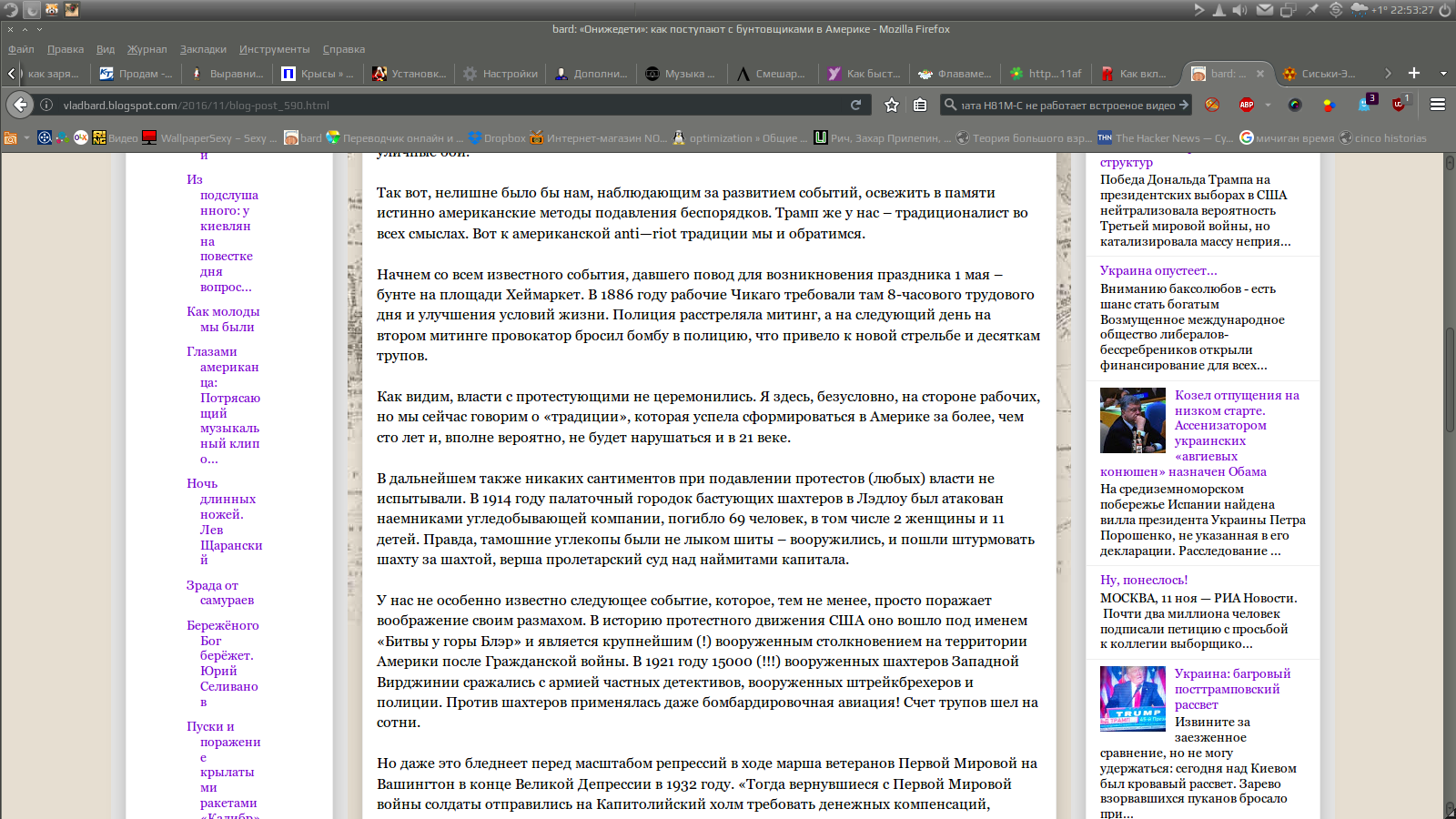Open sidebar link Зрада от самураев
The height and width of the screenshot is (819, 1456).
point(219,592)
